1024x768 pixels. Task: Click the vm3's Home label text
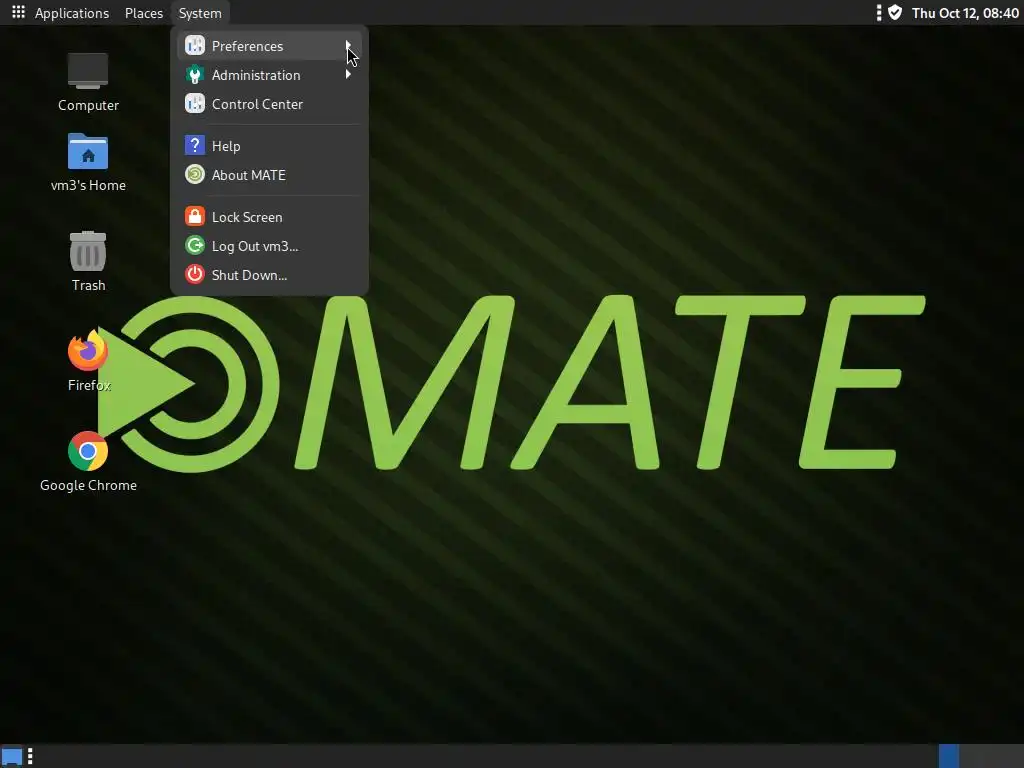tap(88, 185)
